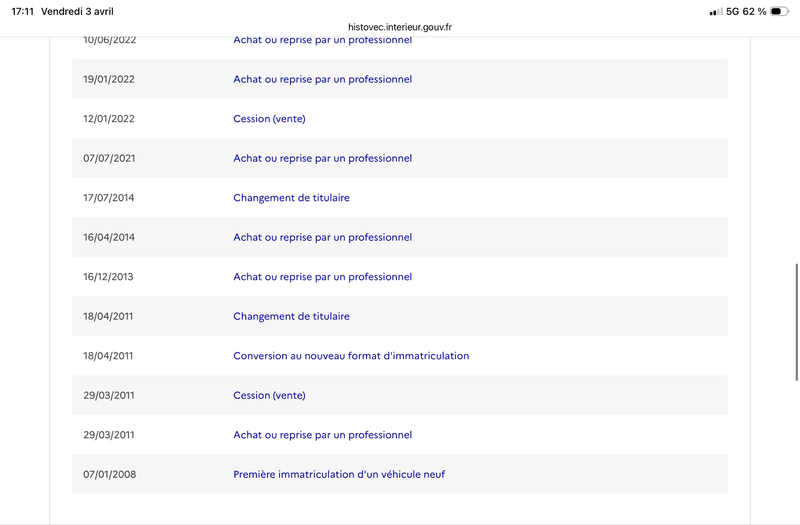
Task: Click the histovec.interieur.gouv.fr address bar
Action: pos(399,28)
